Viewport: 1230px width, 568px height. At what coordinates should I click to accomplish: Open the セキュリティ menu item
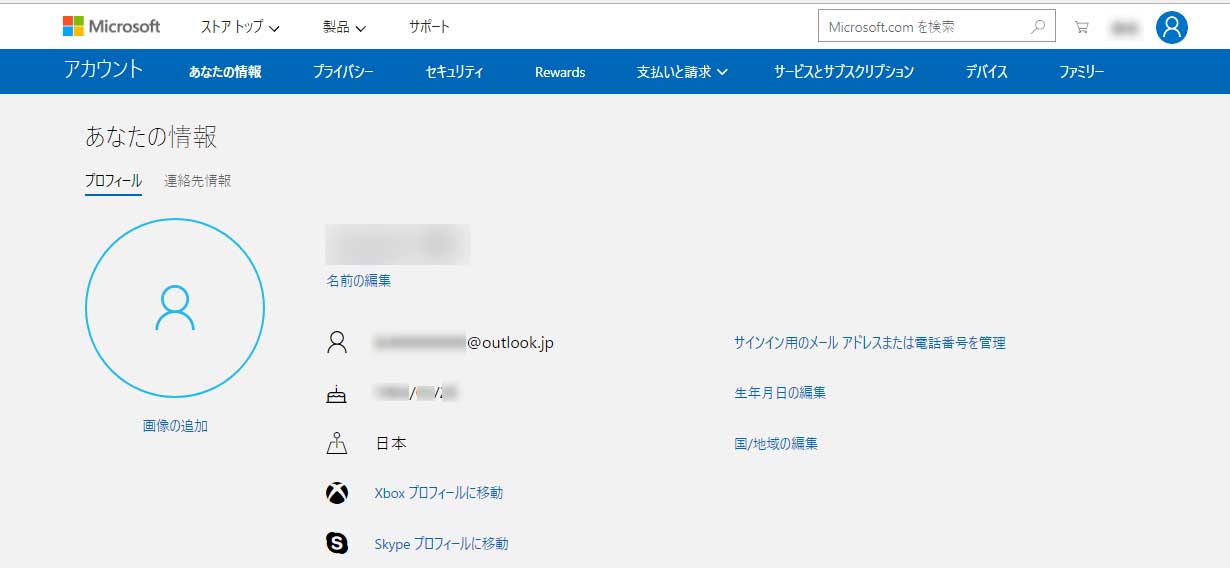pyautogui.click(x=454, y=72)
